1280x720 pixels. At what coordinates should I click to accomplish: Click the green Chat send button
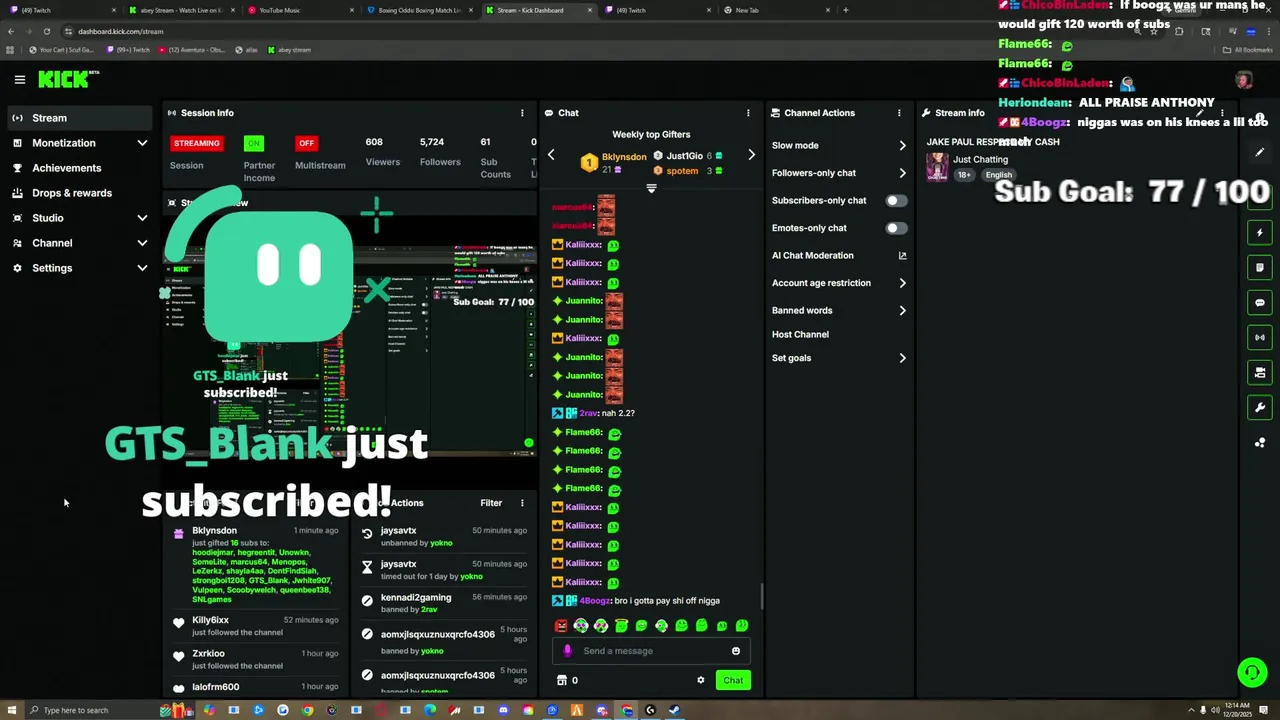(x=733, y=680)
